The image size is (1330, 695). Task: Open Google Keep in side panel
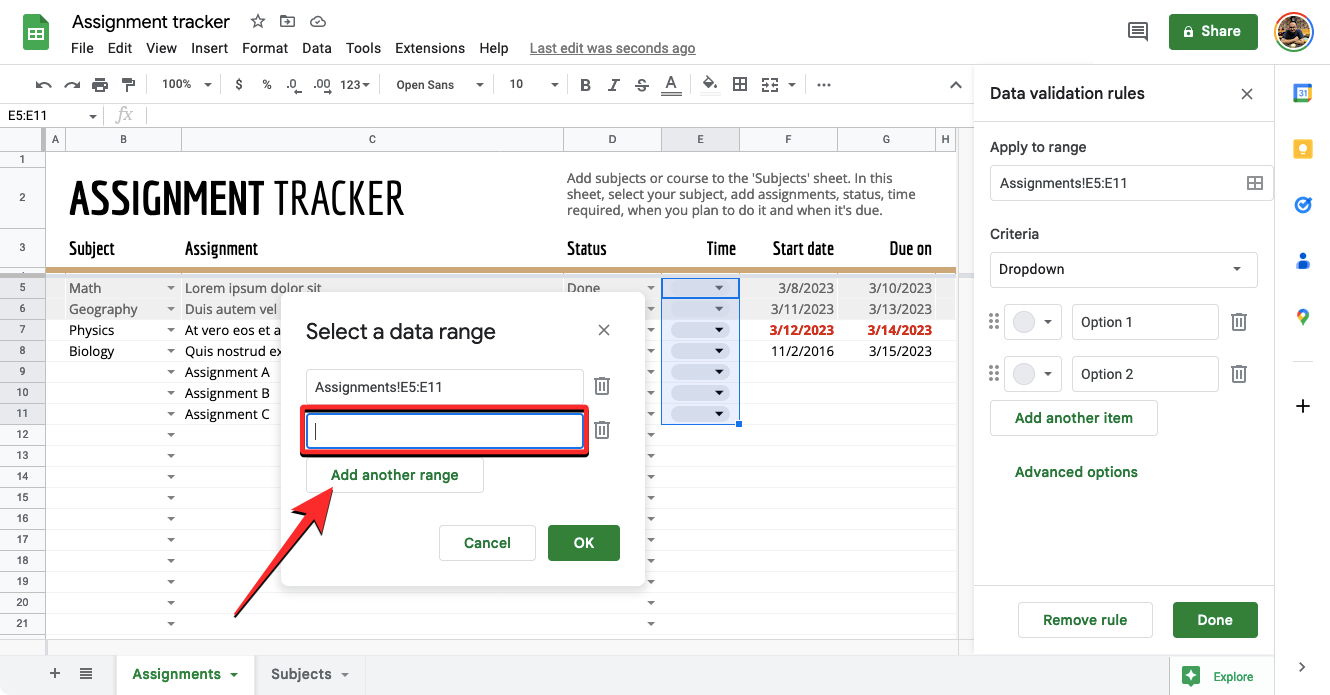coord(1302,149)
